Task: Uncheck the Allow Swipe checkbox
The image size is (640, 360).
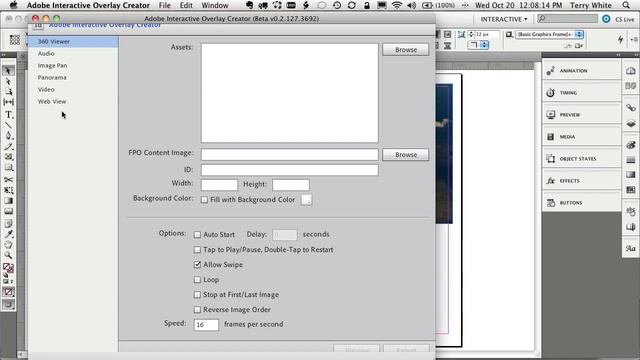Action: point(198,264)
